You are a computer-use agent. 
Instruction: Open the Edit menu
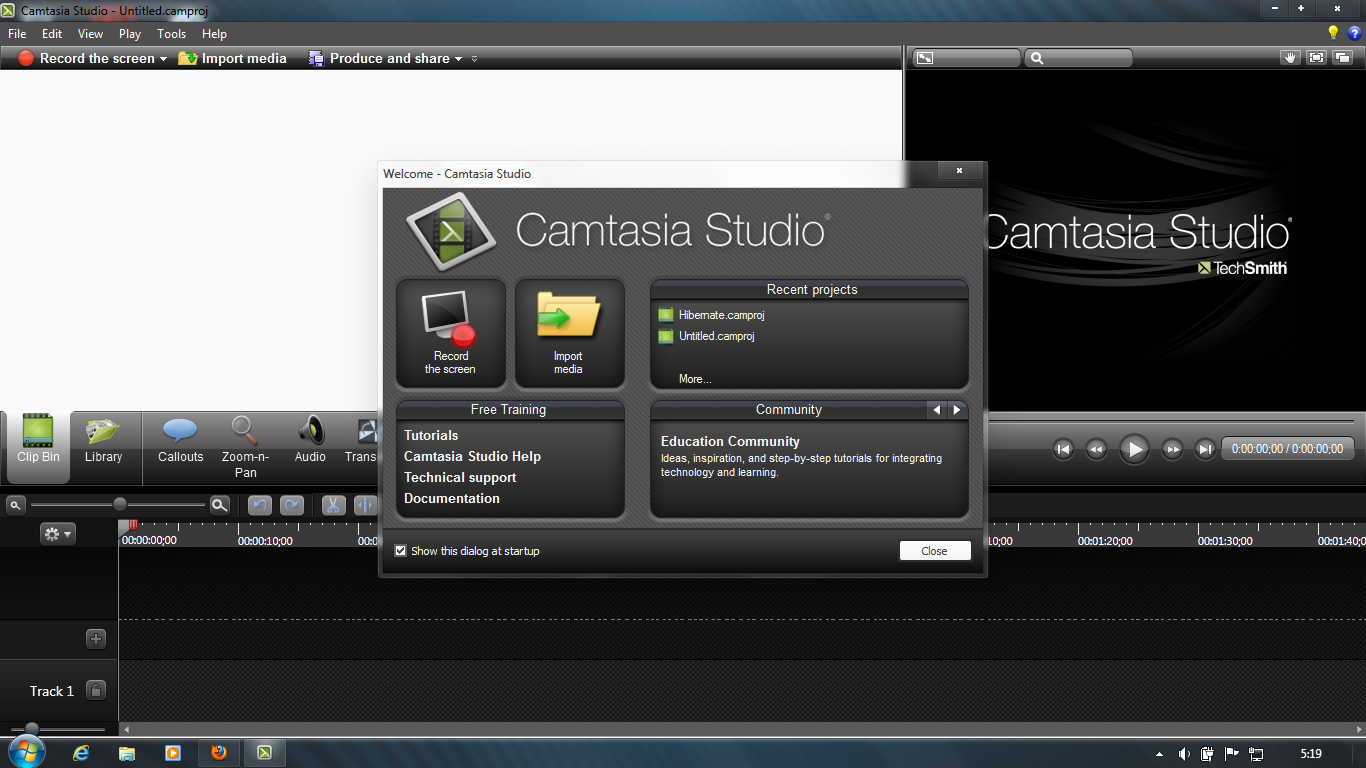pyautogui.click(x=52, y=34)
